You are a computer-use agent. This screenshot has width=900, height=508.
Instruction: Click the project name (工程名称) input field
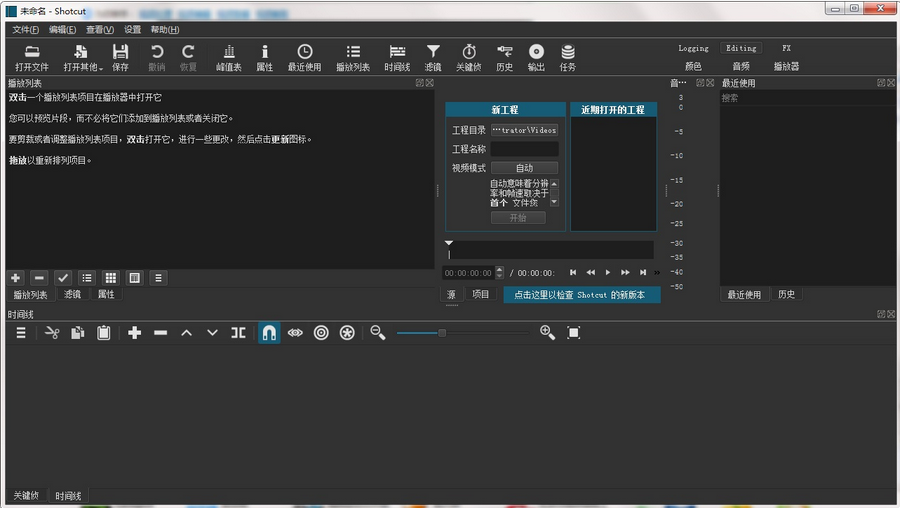coord(524,149)
